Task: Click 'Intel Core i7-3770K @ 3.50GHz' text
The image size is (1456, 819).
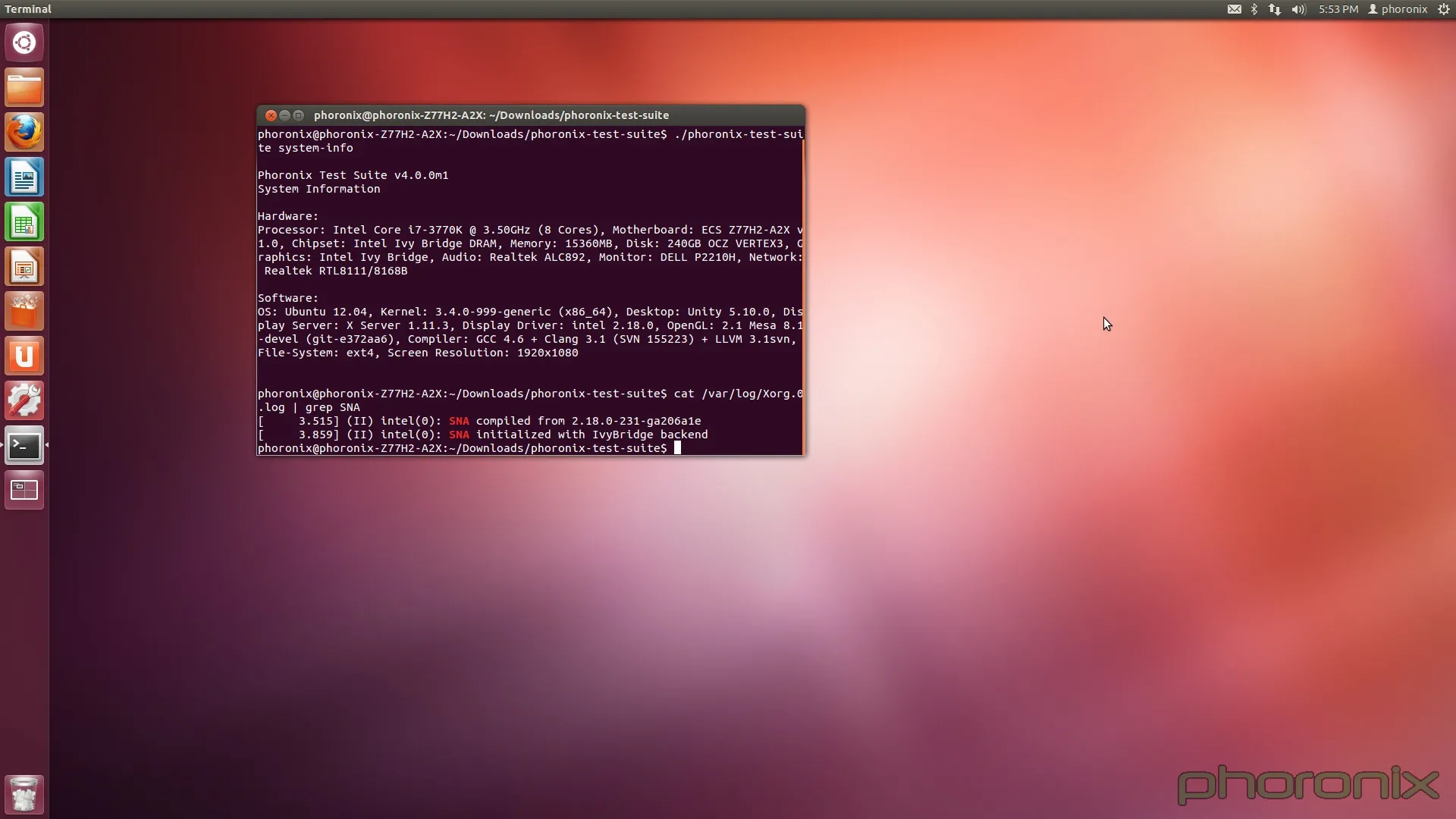Action: coord(431,230)
